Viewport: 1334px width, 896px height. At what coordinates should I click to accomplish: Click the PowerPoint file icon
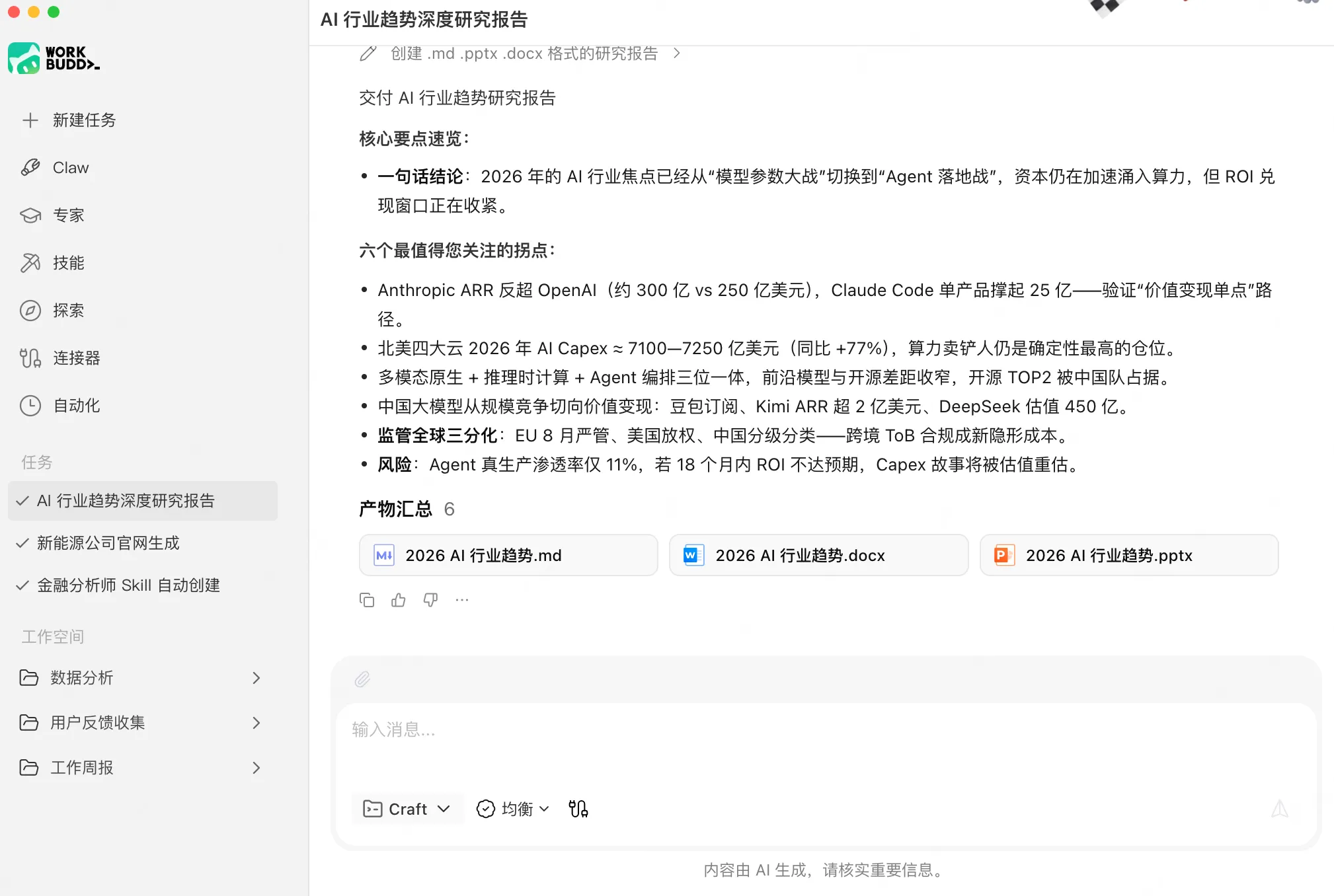tap(1004, 556)
